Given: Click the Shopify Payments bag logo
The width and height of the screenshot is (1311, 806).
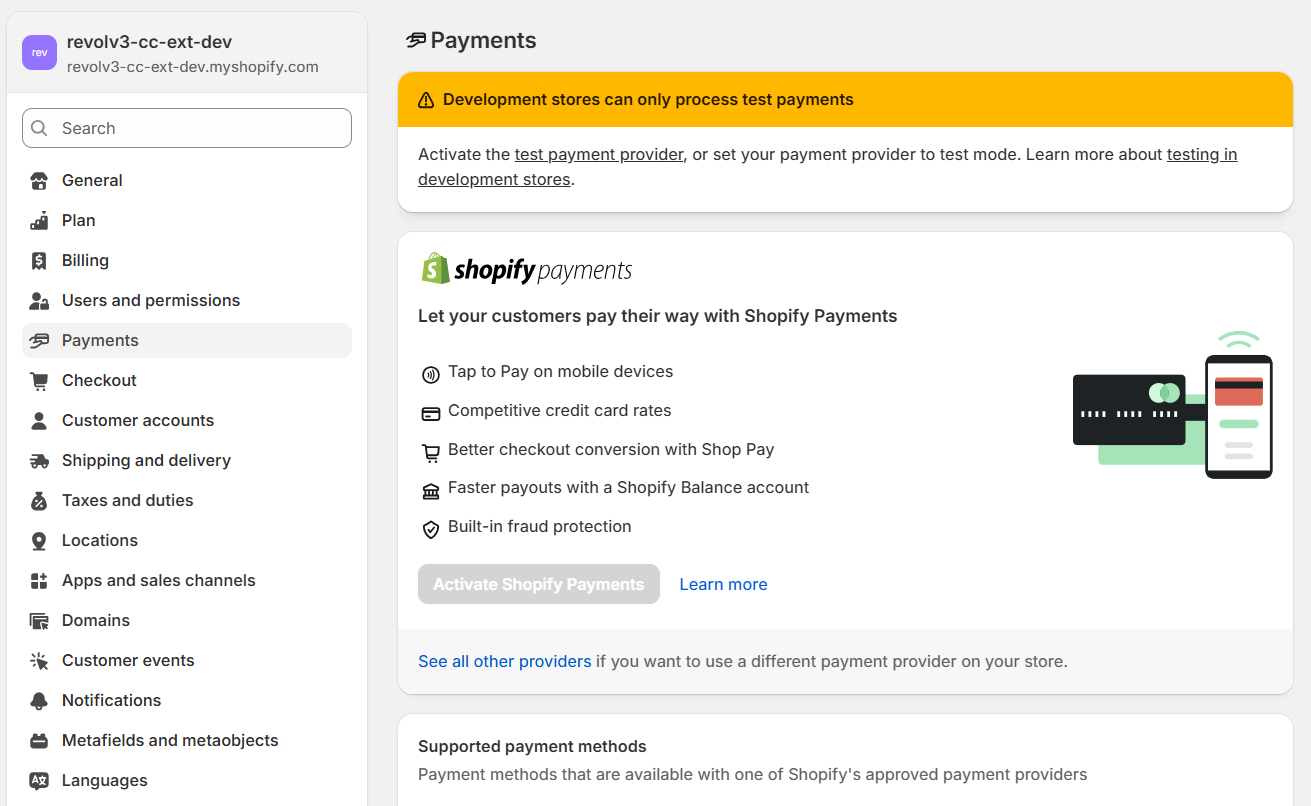Looking at the screenshot, I should 433,267.
